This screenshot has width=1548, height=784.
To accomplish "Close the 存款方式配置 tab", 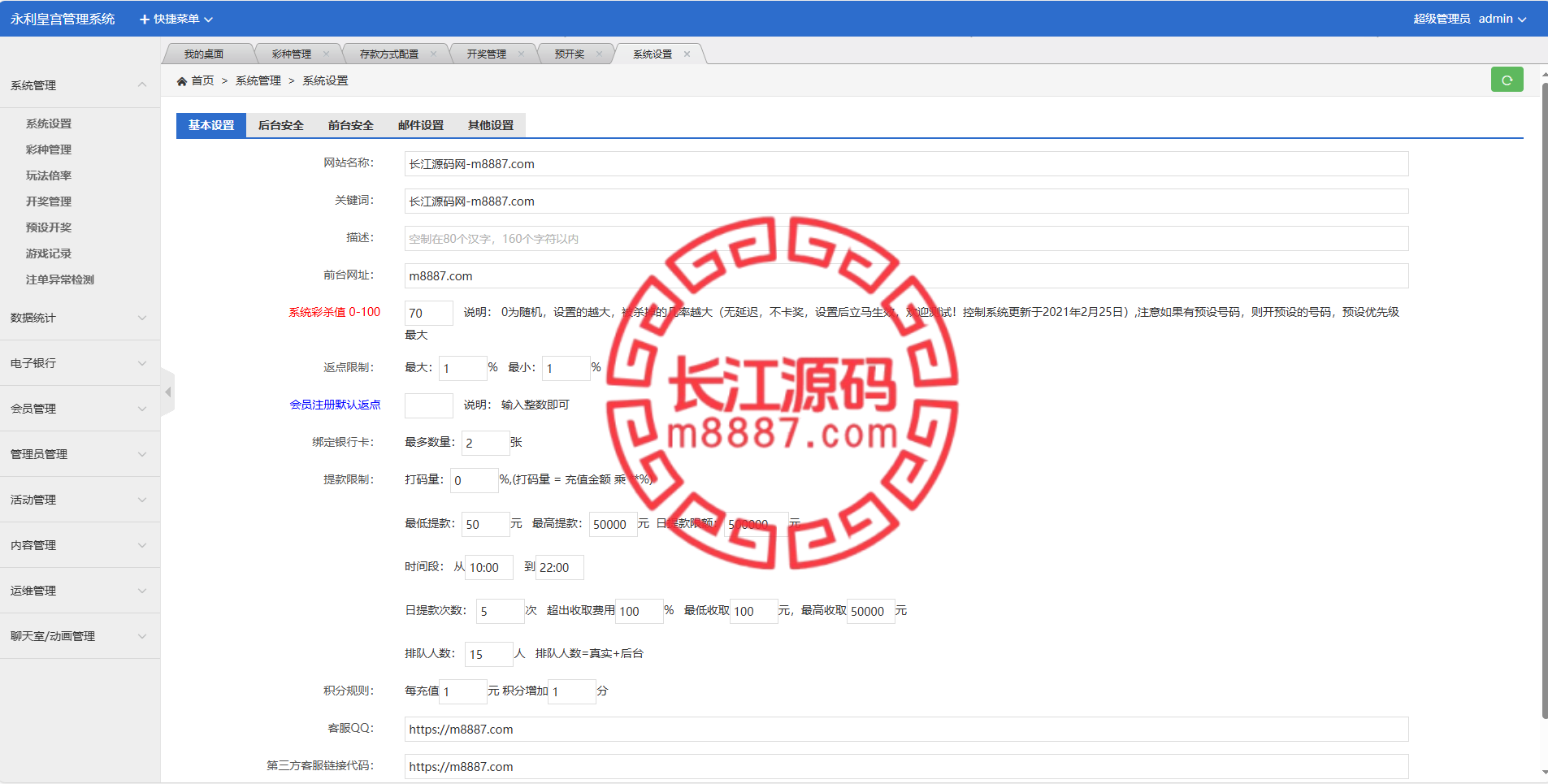I will tap(434, 54).
